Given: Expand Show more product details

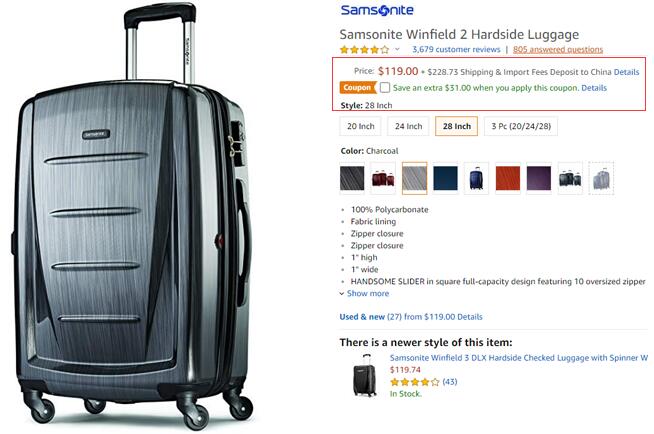Looking at the screenshot, I should [365, 294].
